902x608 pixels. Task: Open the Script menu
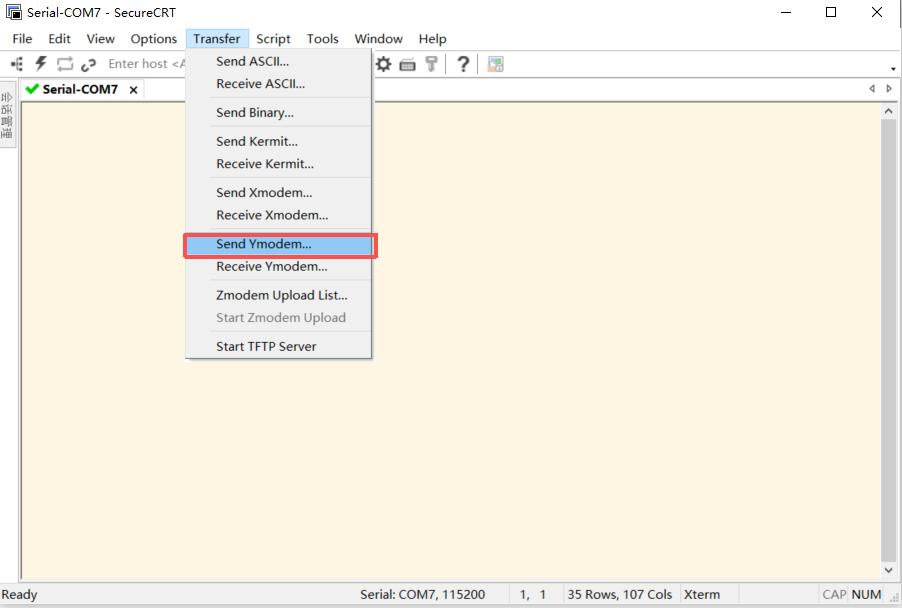273,39
